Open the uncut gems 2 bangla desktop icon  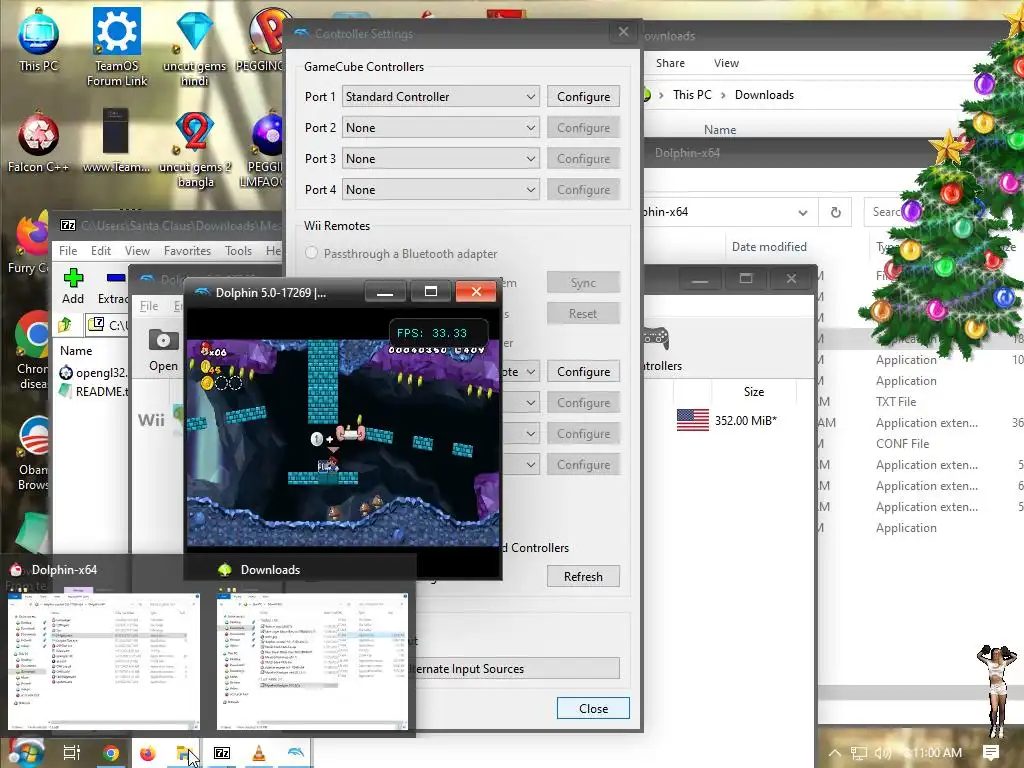tap(195, 150)
